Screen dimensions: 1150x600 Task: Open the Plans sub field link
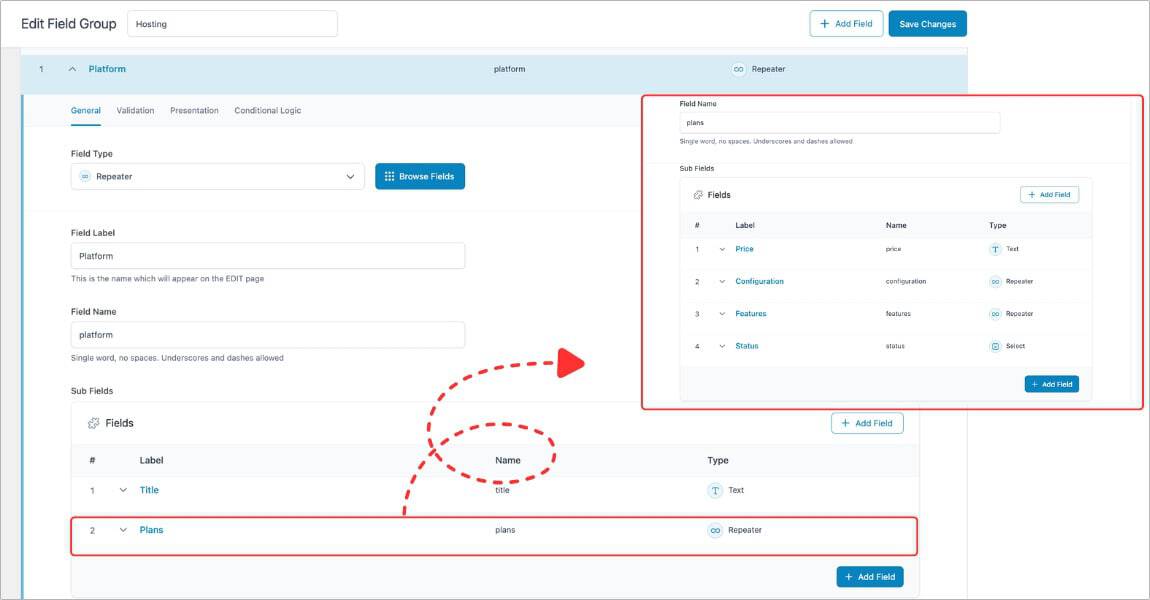tap(151, 530)
